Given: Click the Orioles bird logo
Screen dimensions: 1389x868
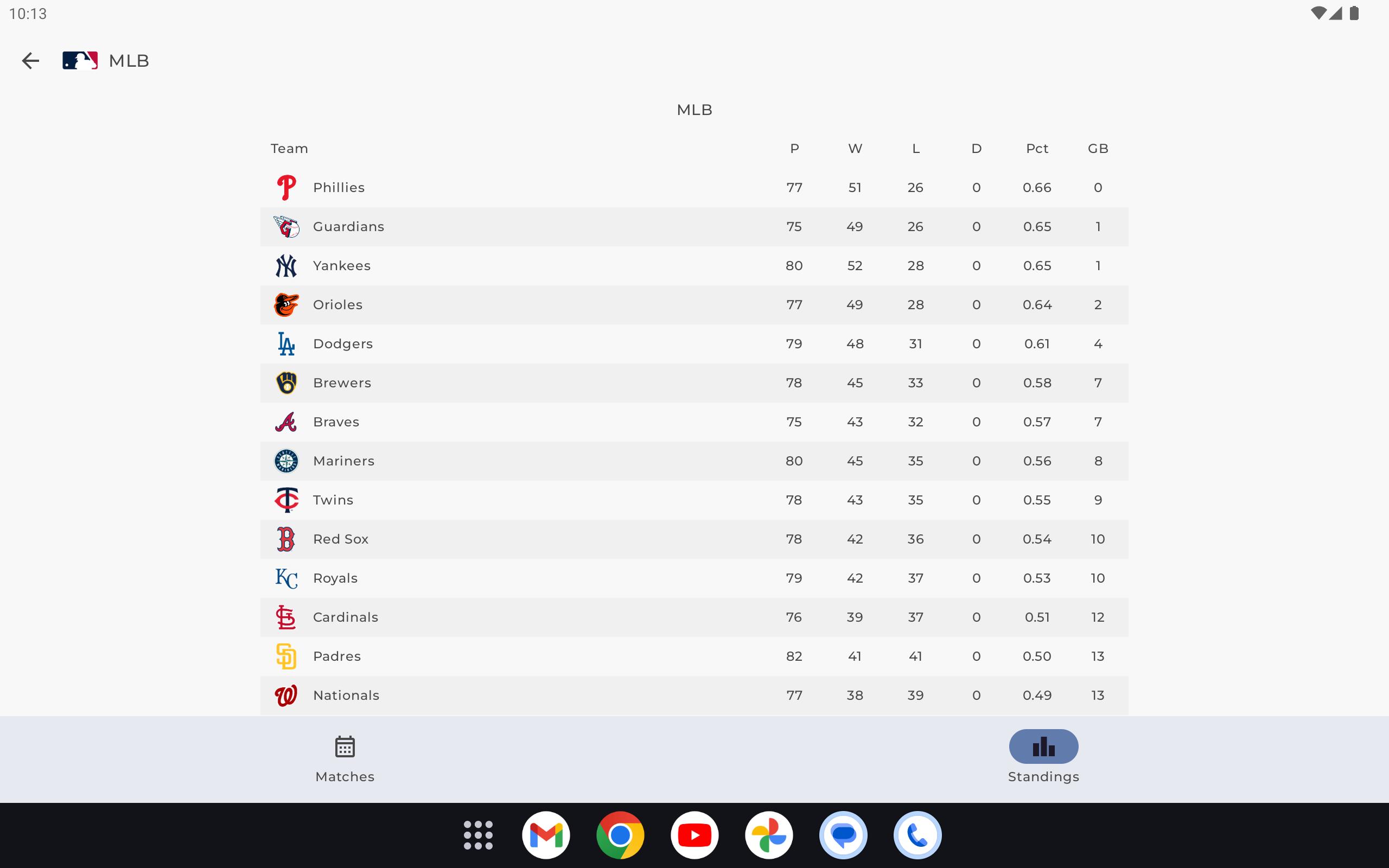Looking at the screenshot, I should 286,304.
